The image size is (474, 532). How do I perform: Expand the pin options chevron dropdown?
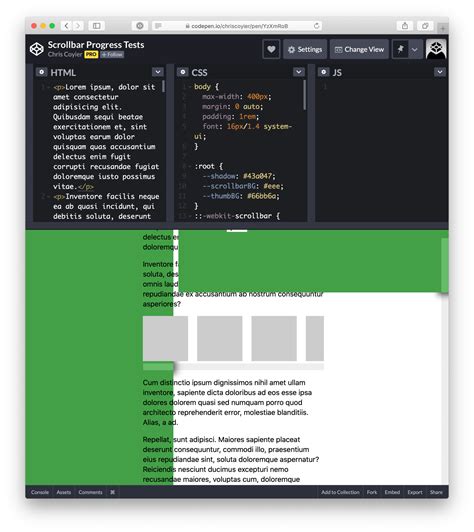click(x=415, y=50)
